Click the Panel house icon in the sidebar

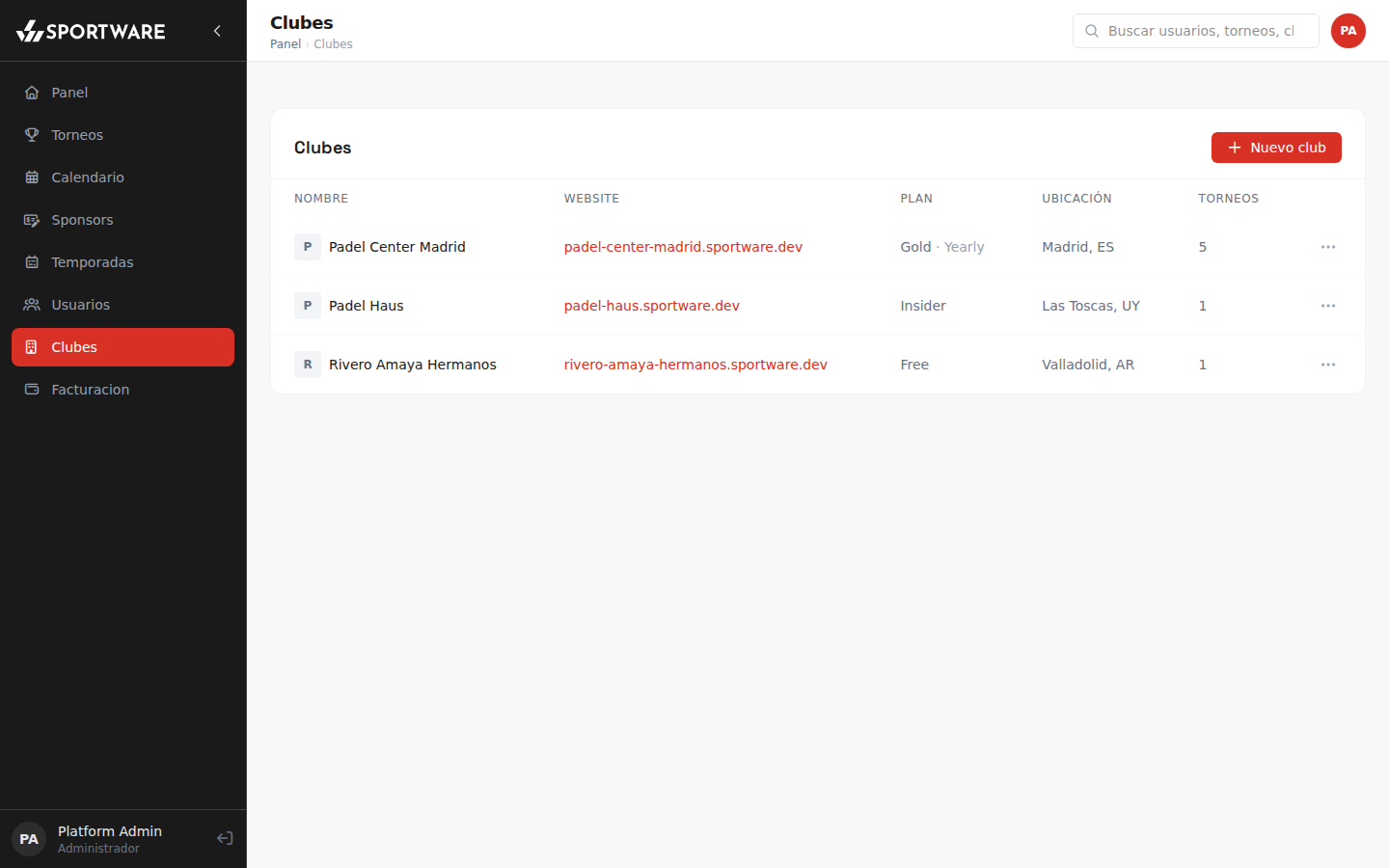(x=32, y=93)
